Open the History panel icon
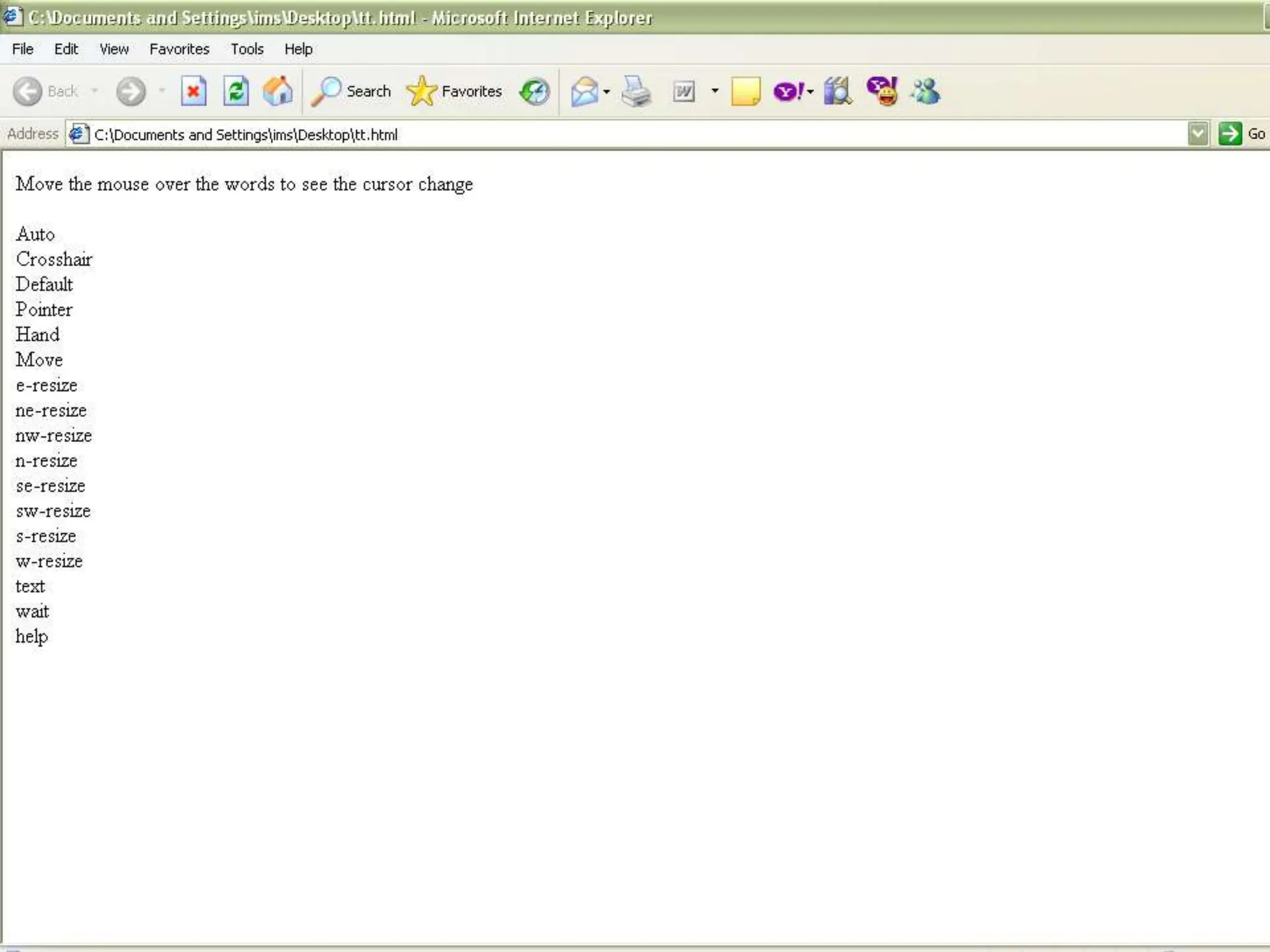Viewport: 1270px width, 952px height. click(x=535, y=92)
